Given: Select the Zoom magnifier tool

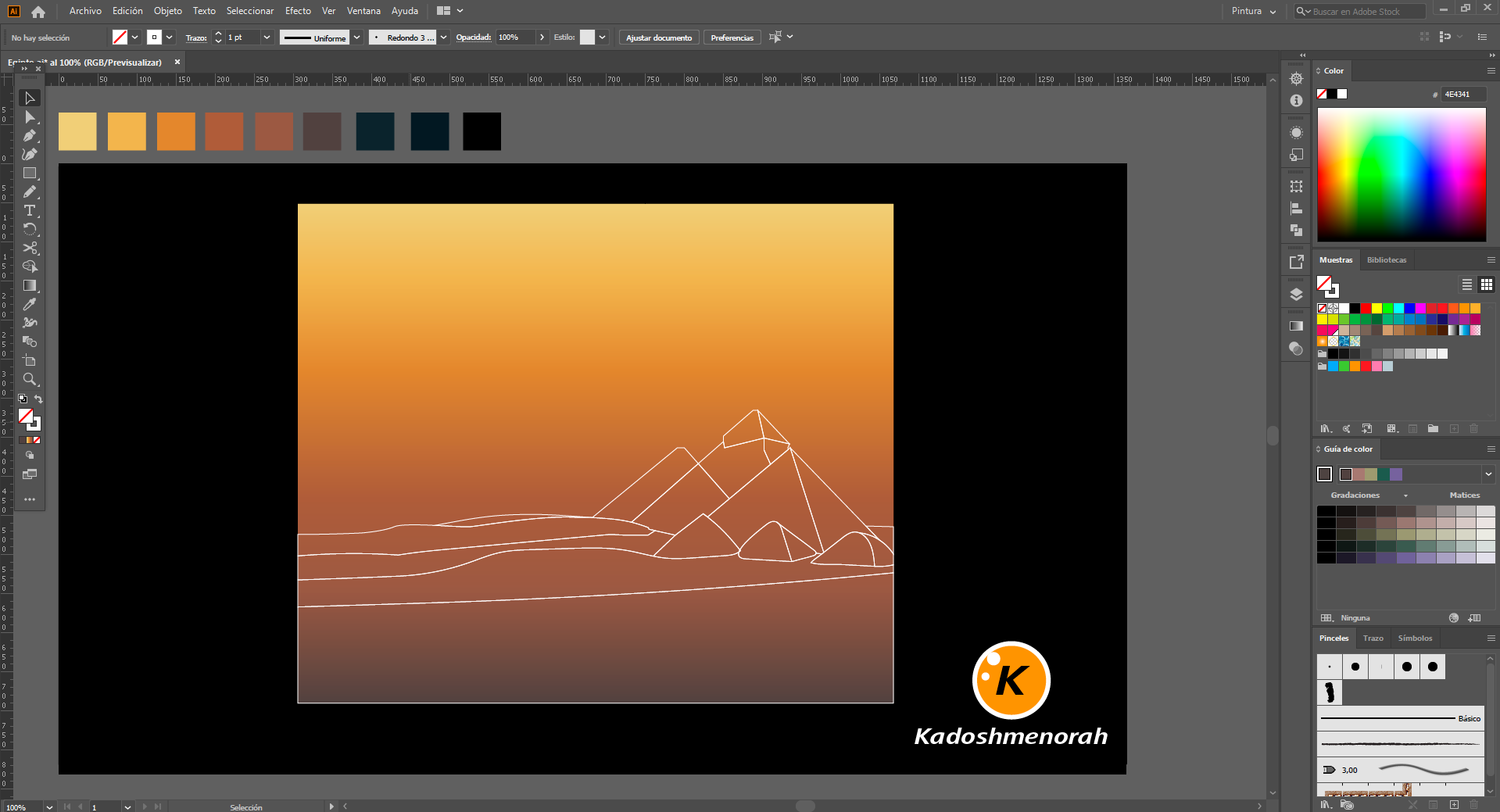Looking at the screenshot, I should coord(30,379).
